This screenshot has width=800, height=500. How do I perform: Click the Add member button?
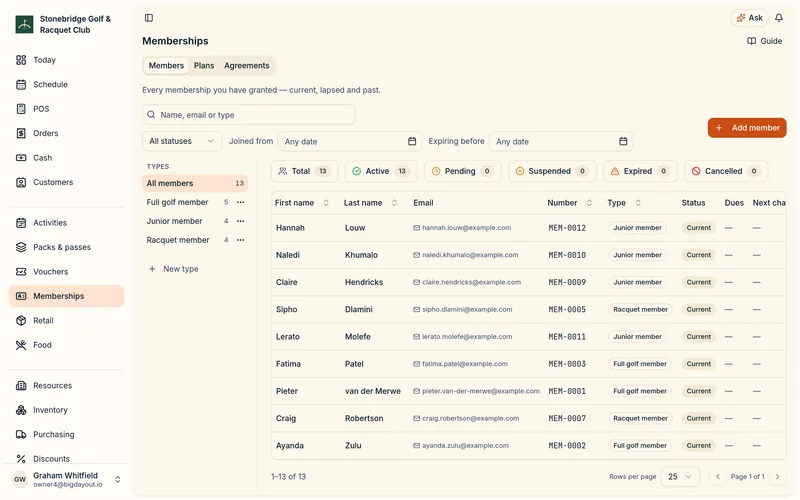click(x=747, y=128)
